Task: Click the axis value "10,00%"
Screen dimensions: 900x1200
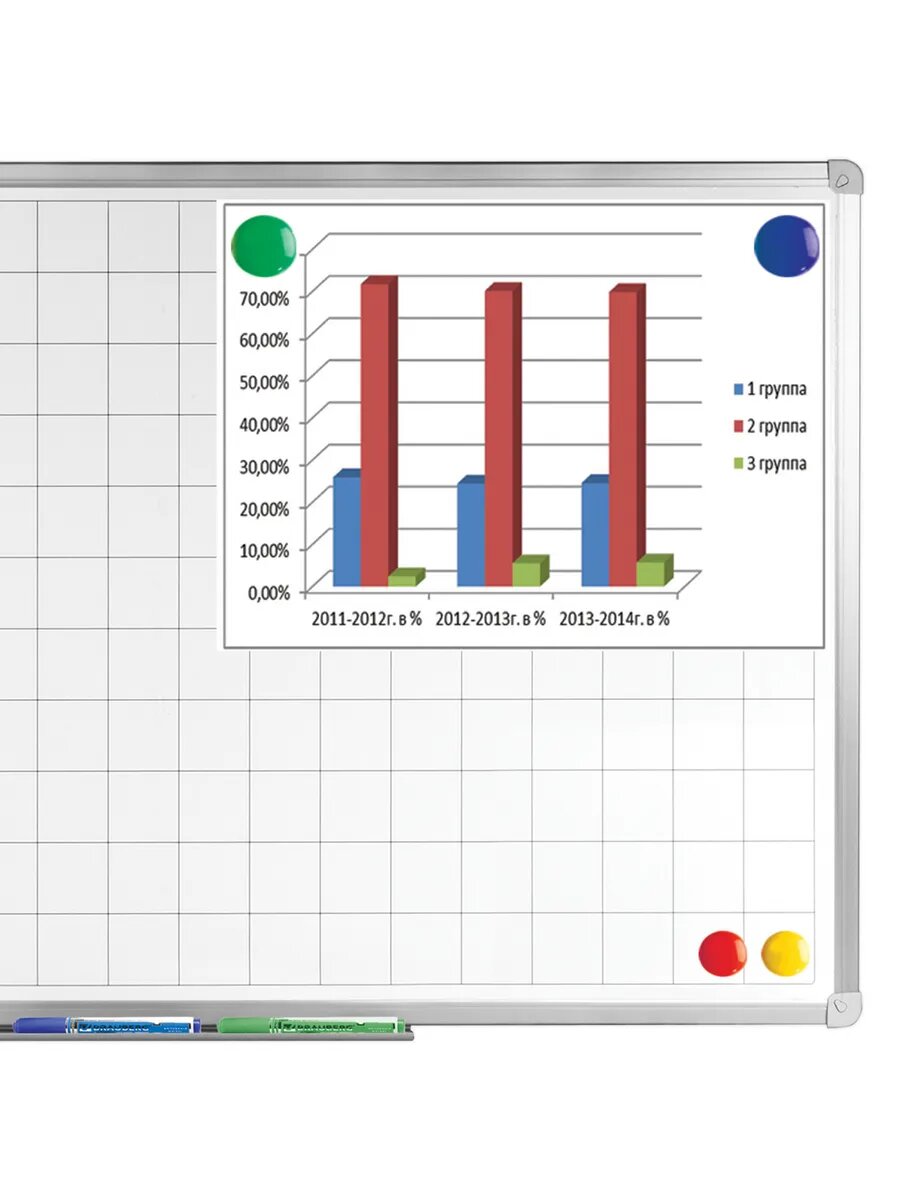Action: pos(265,549)
